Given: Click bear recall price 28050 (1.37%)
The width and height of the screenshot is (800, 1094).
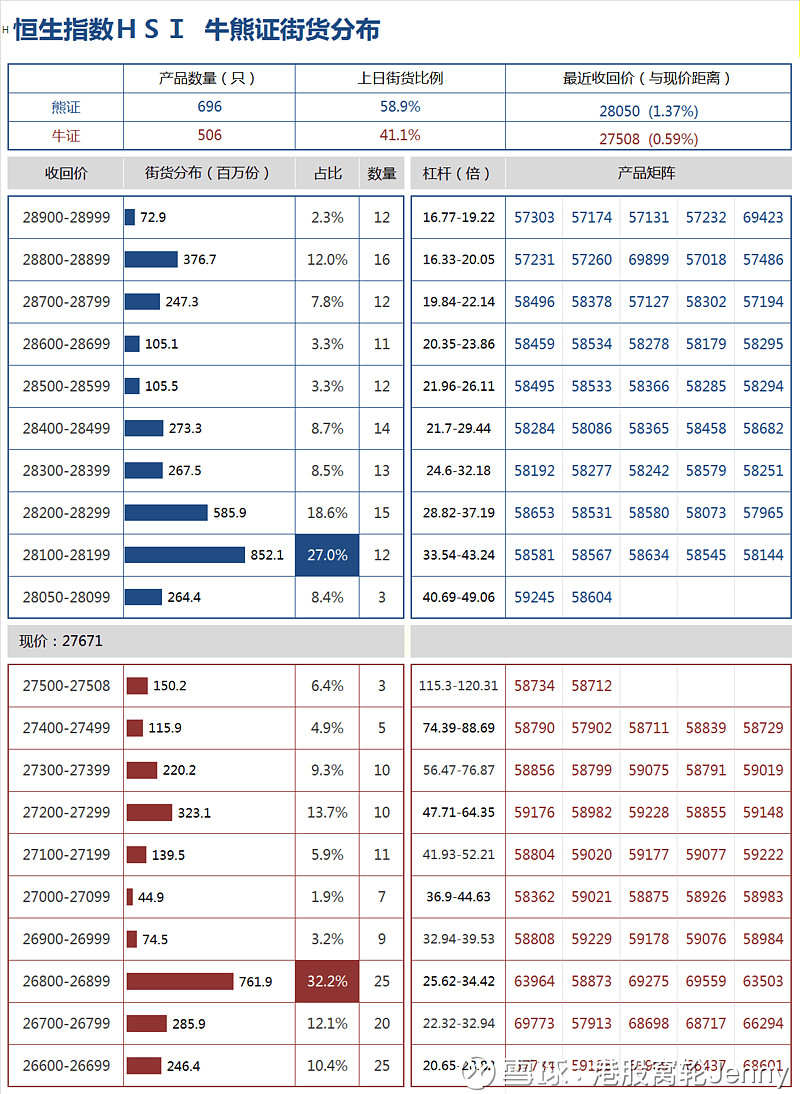Looking at the screenshot, I should tap(649, 111).
